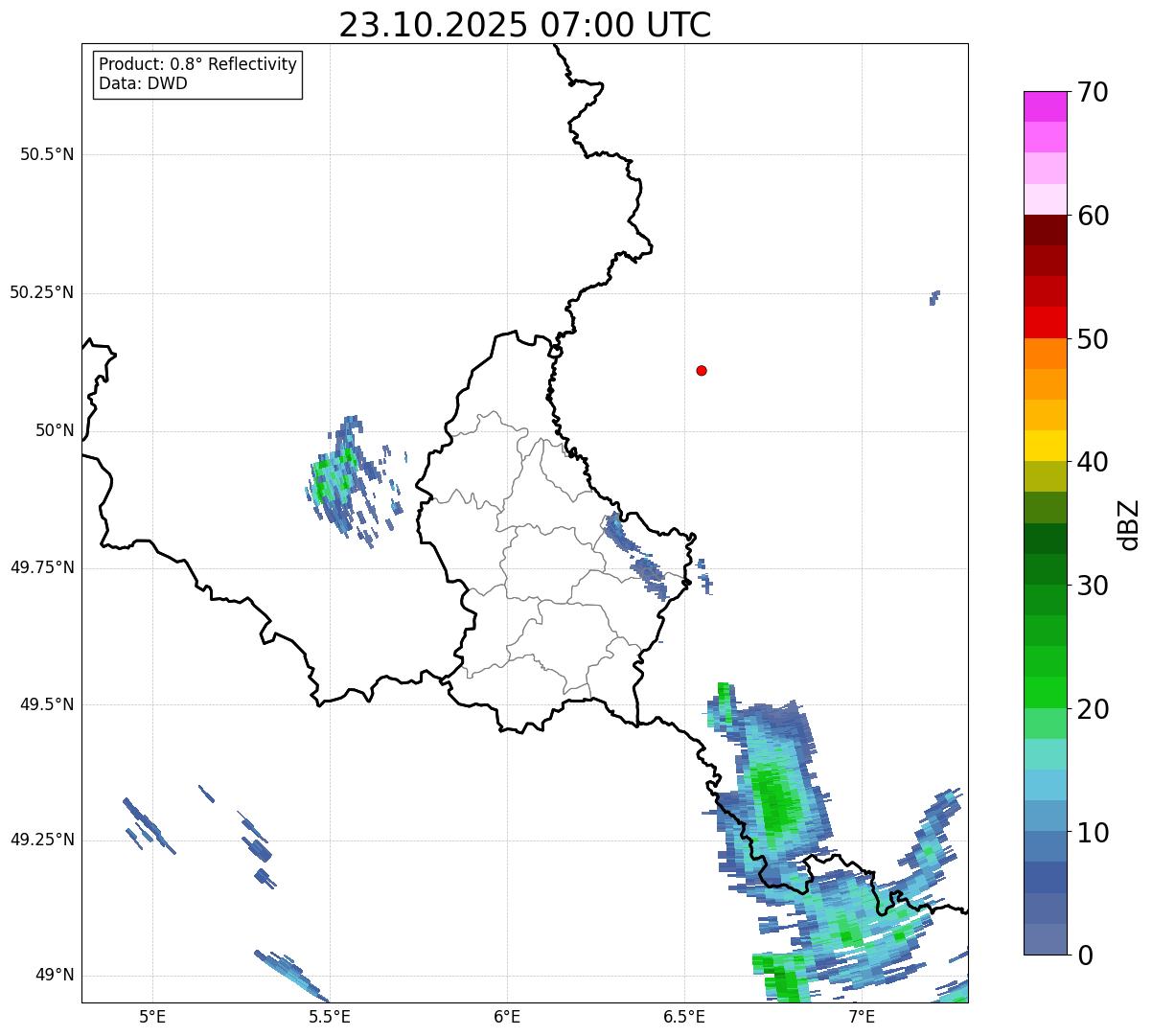
Task: Click the bright red colorbar segment
Action: [1045, 323]
